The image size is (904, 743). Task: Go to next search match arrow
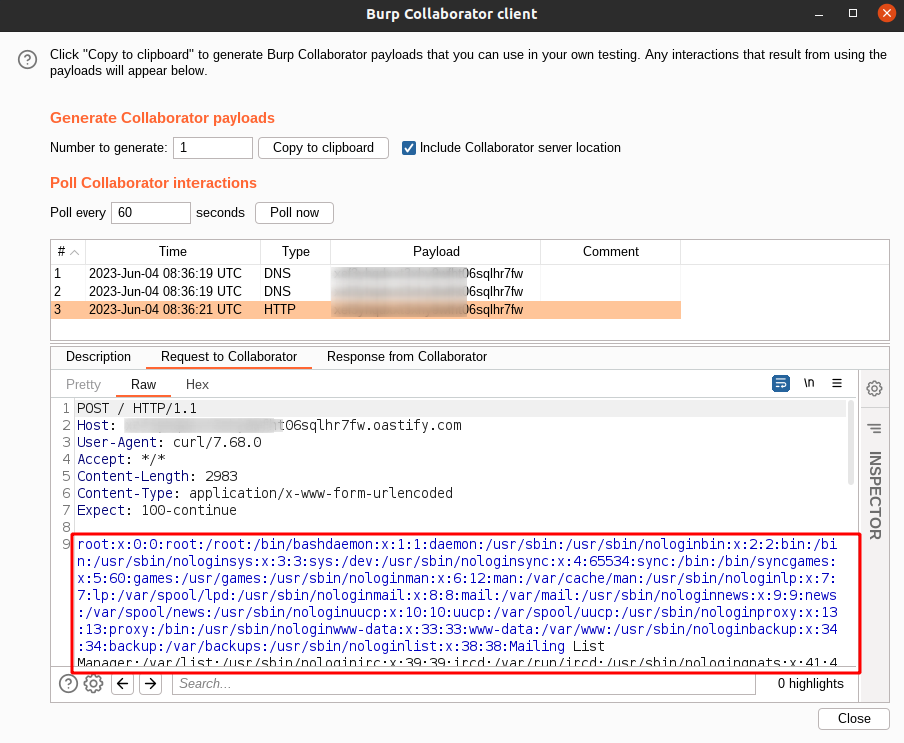[x=150, y=684]
